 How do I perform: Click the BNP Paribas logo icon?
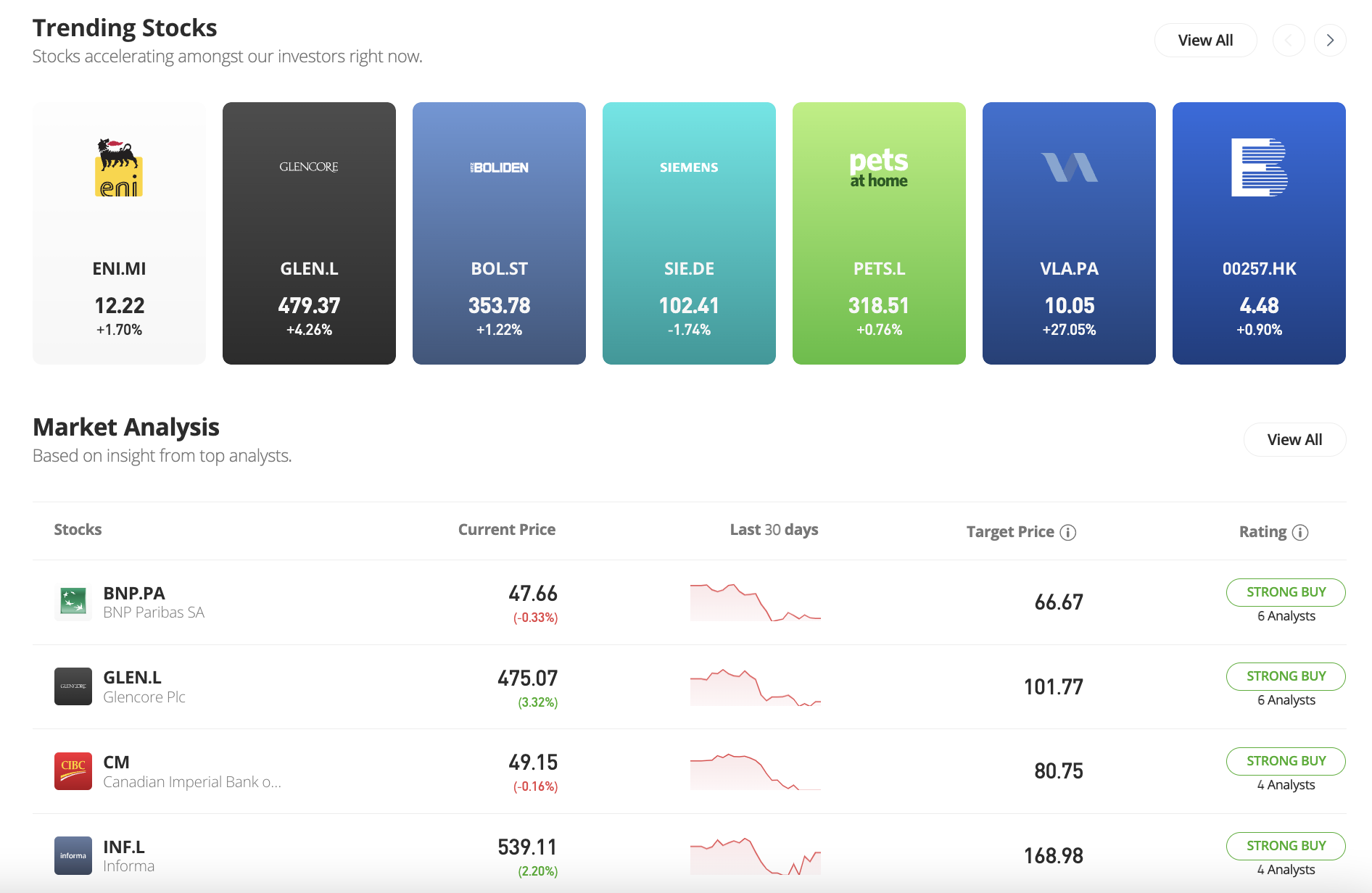click(x=73, y=602)
